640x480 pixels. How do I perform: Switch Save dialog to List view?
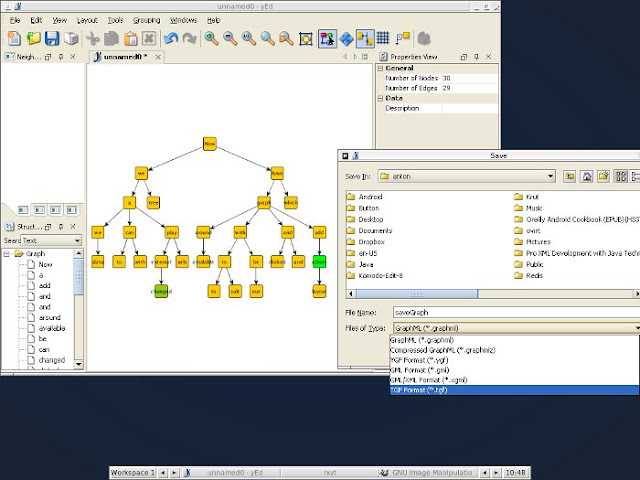tap(621, 176)
